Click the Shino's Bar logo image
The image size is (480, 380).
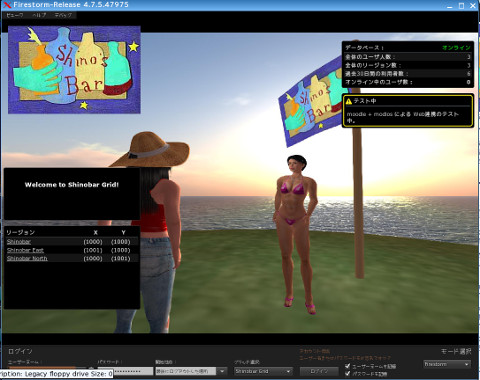(x=74, y=70)
